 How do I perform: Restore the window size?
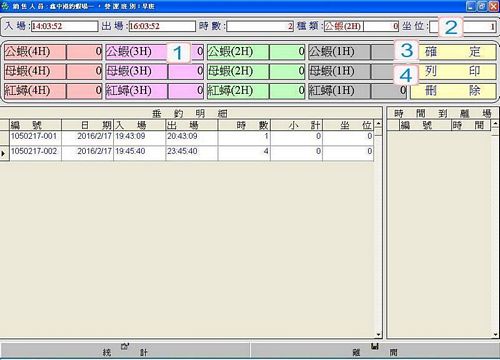tap(482, 6)
